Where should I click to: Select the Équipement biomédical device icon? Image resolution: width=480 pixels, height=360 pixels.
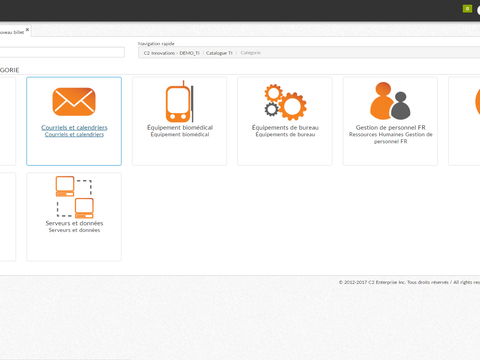click(x=180, y=101)
